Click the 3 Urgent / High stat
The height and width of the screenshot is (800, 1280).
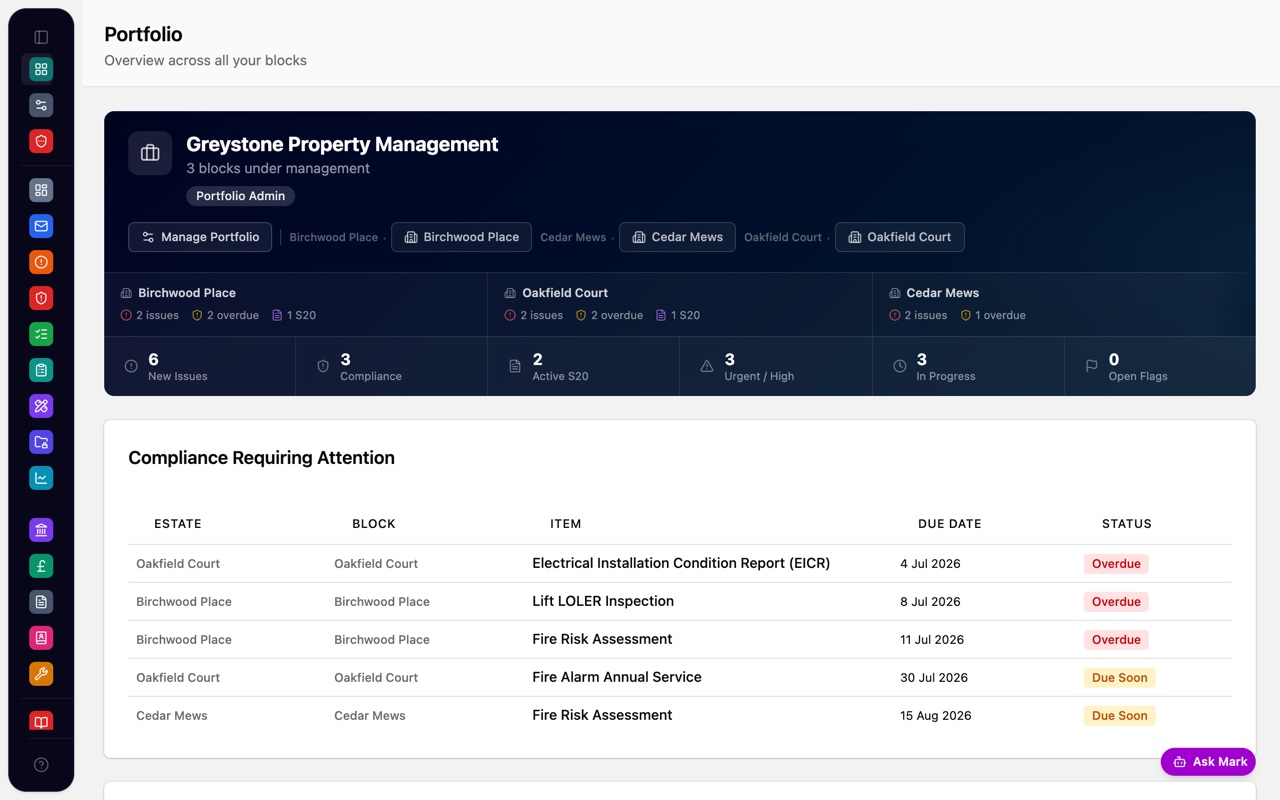[776, 366]
